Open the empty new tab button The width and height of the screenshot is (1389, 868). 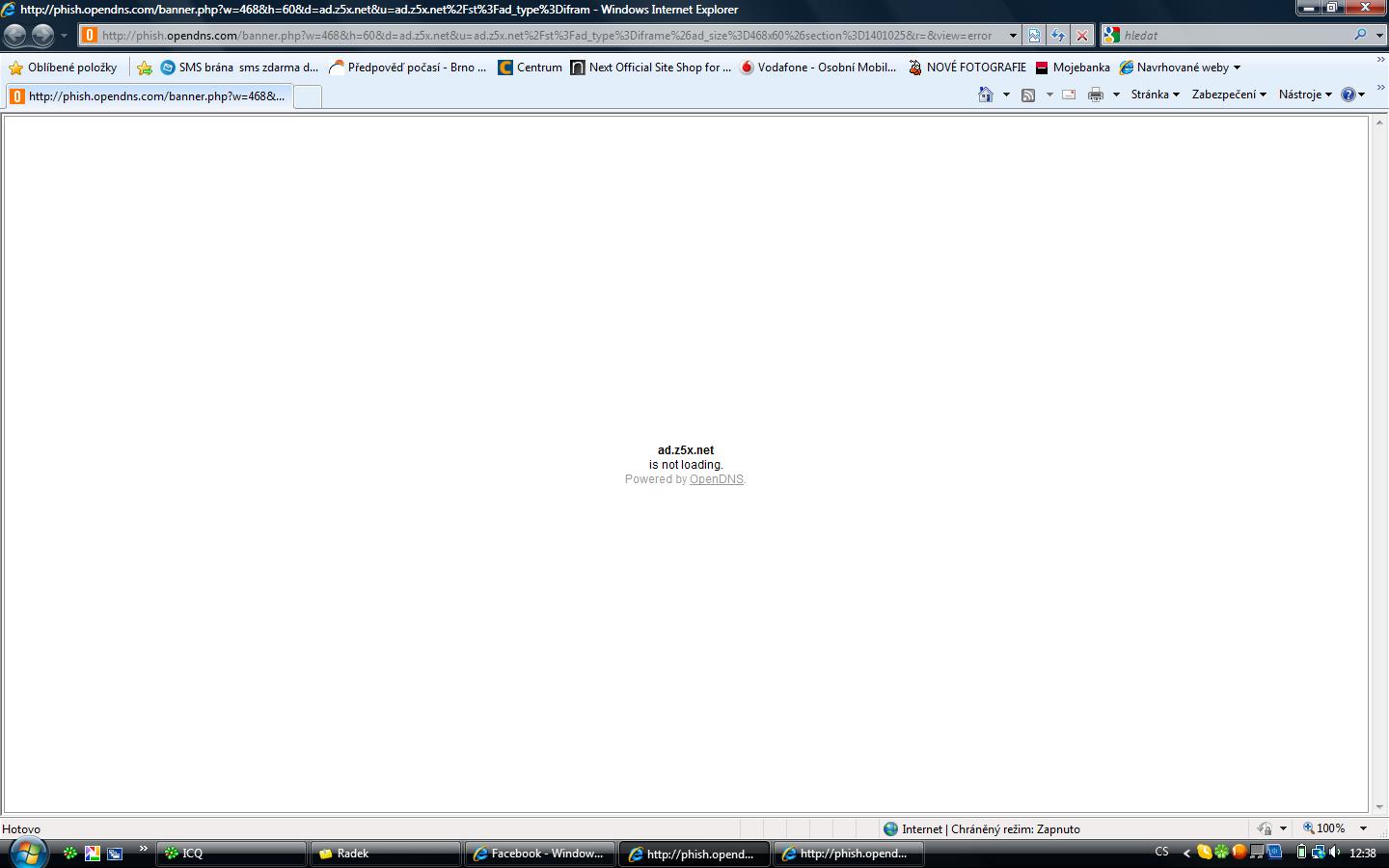(307, 96)
